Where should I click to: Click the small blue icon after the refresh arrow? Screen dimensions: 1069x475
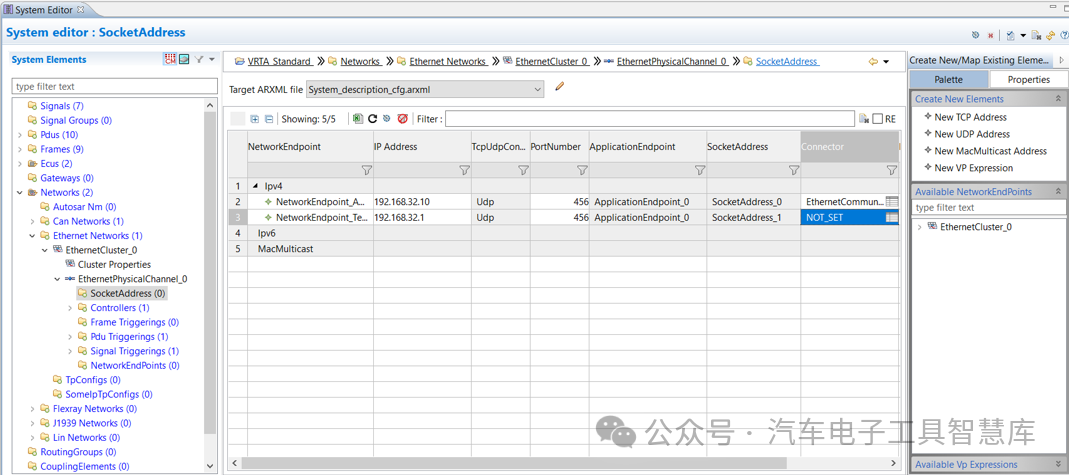click(387, 119)
